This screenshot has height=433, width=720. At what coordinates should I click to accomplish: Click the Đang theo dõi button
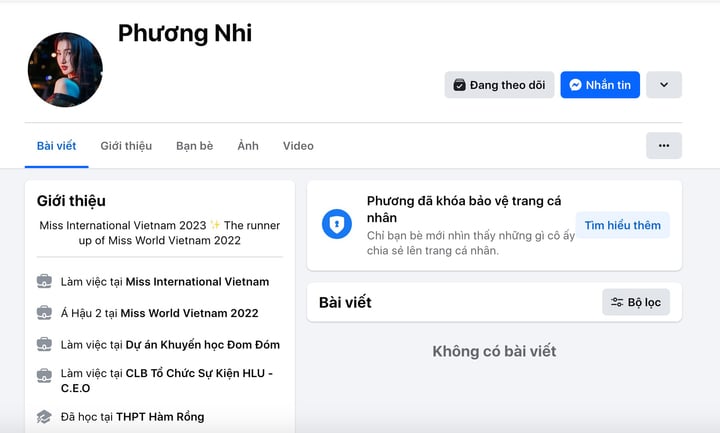pos(499,85)
